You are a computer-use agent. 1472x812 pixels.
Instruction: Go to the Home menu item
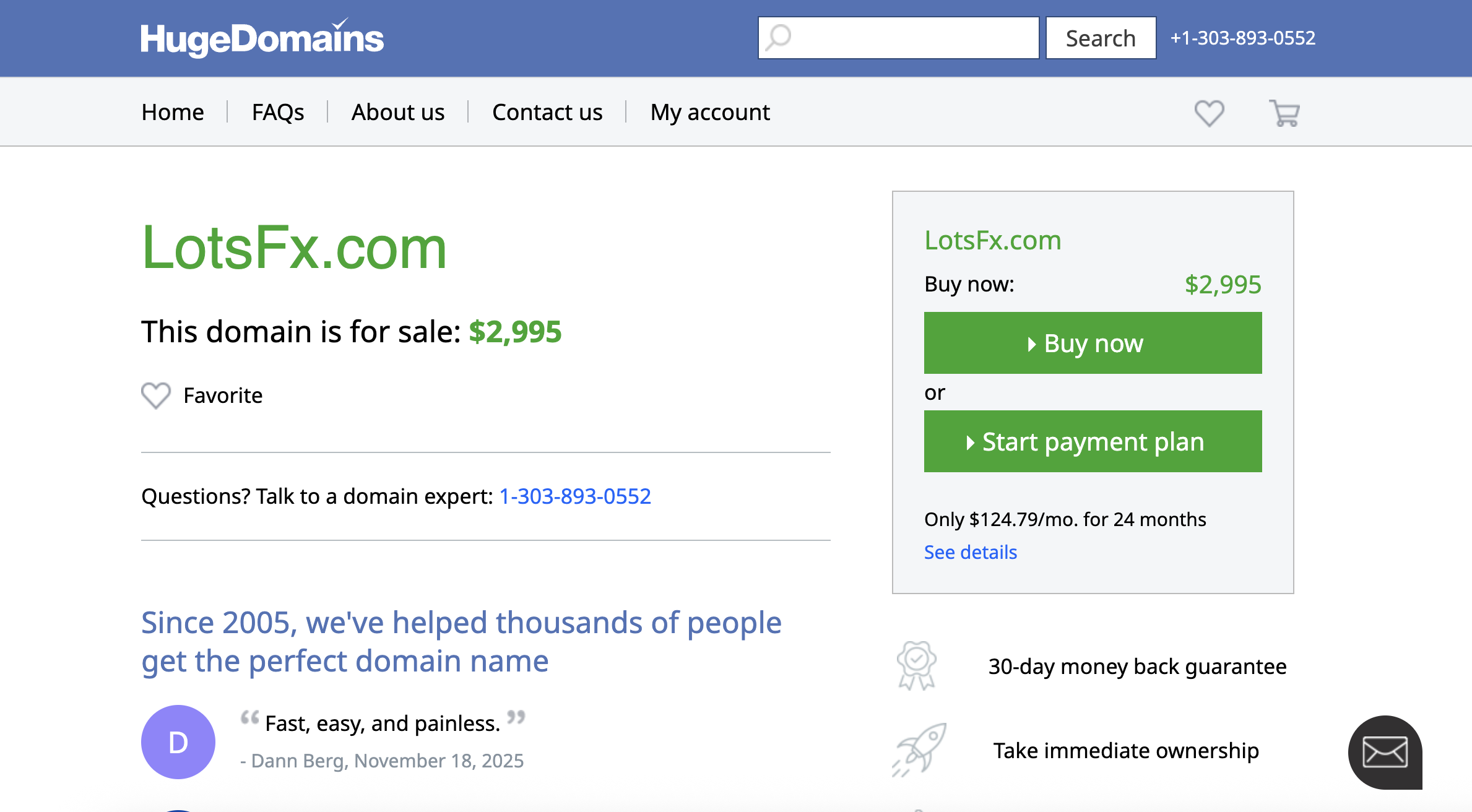(173, 112)
